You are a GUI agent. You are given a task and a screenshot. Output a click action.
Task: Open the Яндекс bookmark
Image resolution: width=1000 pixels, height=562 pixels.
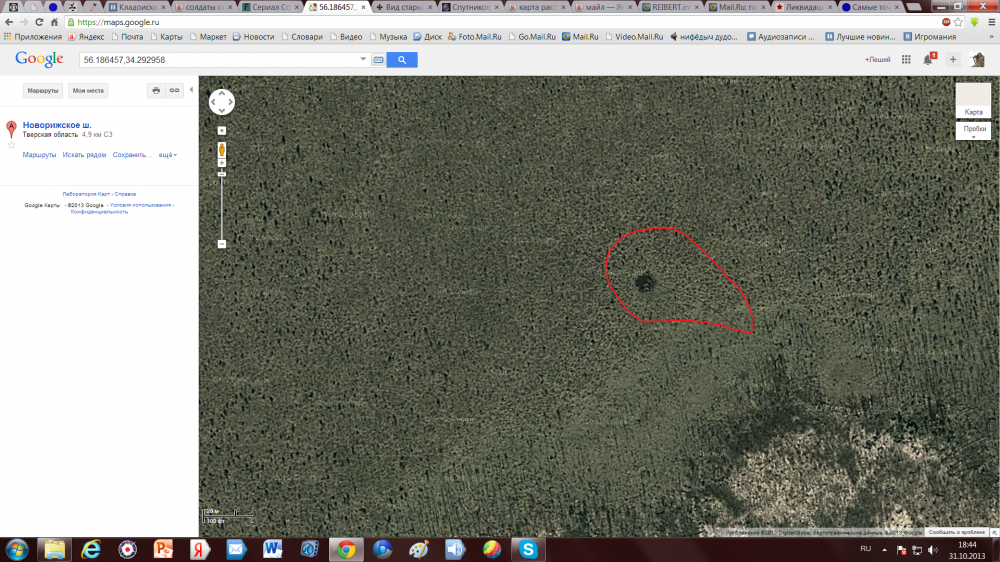[x=86, y=37]
